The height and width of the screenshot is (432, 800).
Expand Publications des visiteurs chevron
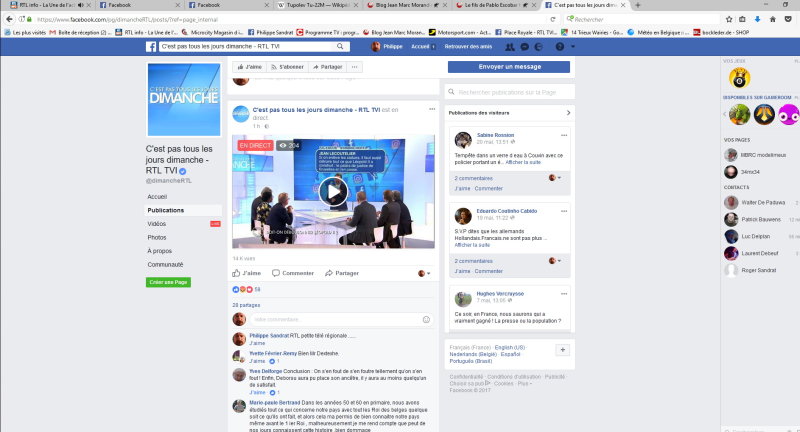[568, 113]
